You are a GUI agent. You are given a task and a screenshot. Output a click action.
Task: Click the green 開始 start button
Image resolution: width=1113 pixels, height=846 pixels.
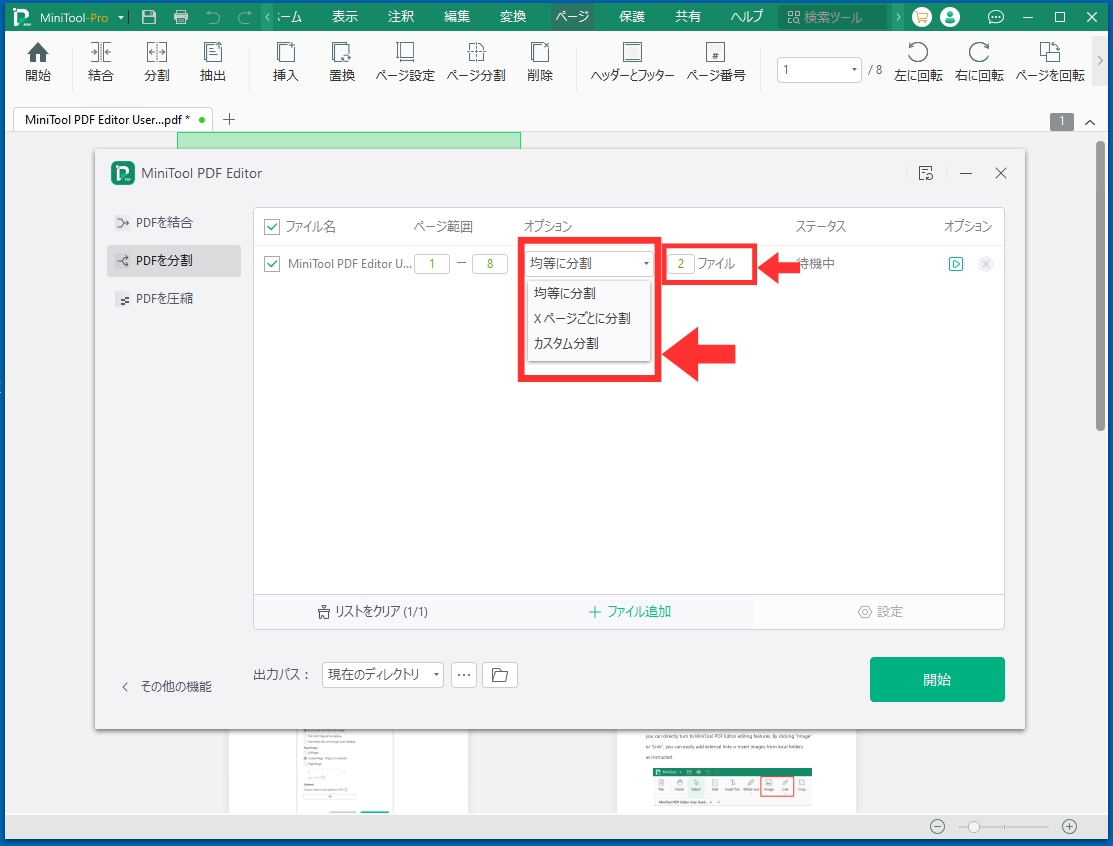(x=937, y=679)
